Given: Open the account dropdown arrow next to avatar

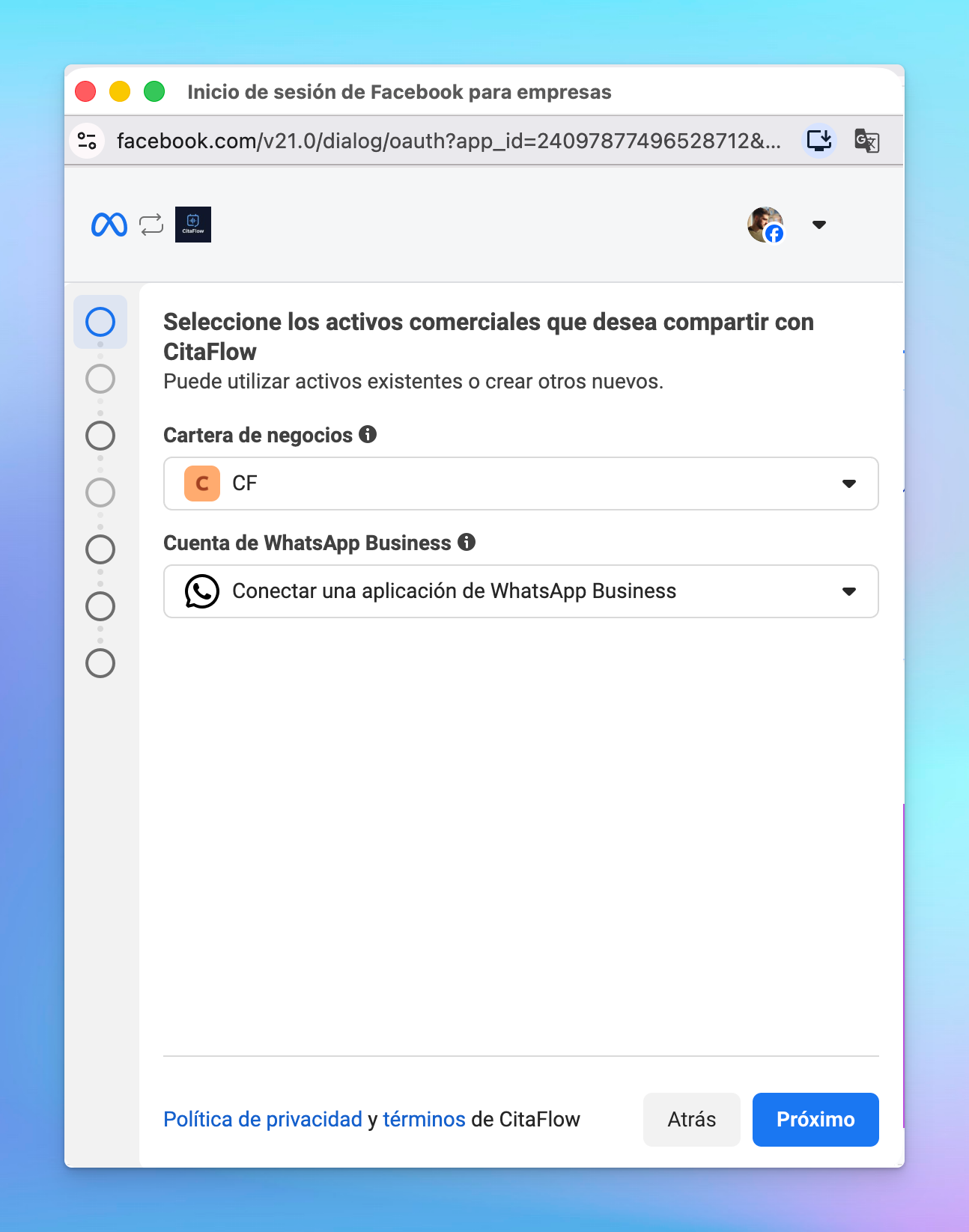Looking at the screenshot, I should click(x=819, y=225).
